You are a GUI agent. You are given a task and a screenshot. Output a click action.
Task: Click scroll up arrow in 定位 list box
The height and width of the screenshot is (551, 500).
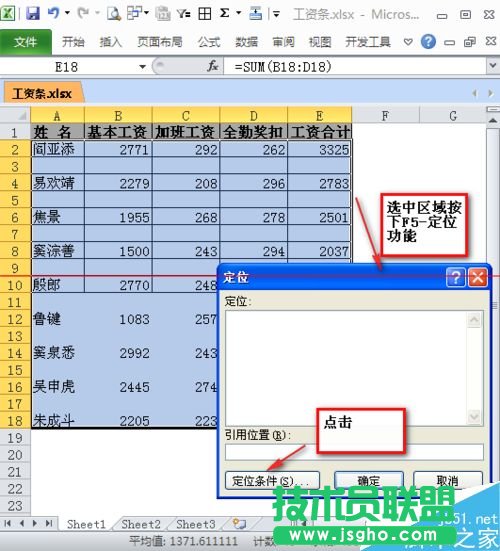tap(474, 319)
